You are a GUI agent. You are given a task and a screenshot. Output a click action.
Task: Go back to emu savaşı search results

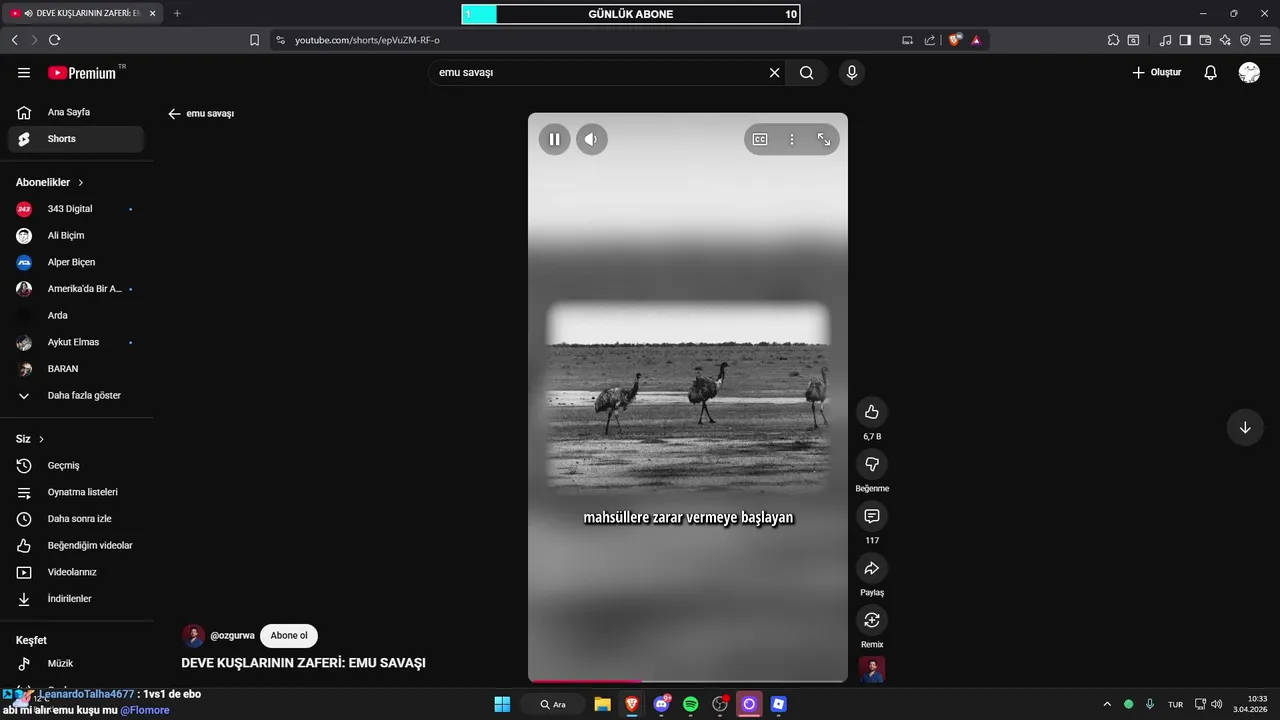(174, 114)
